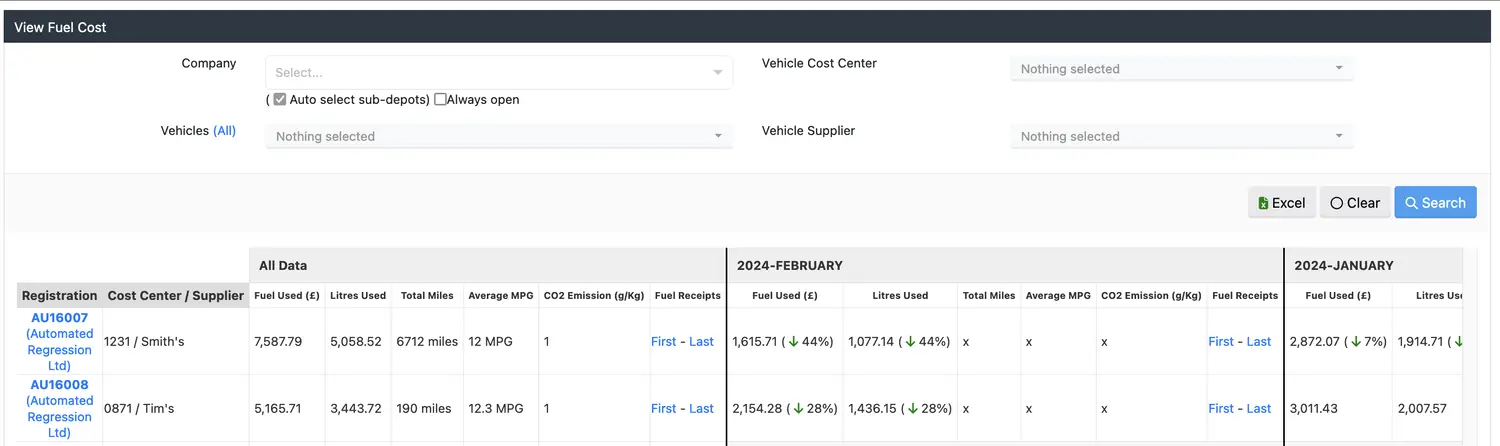The height and width of the screenshot is (446, 1500).
Task: Open vehicle AU16007 registration link
Action: click(60, 318)
